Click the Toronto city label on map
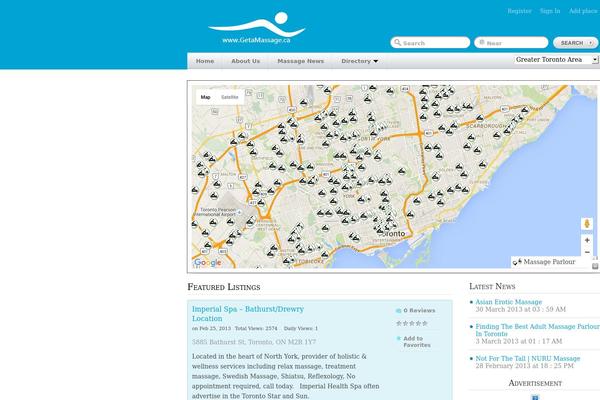Screen dimensions: 600x400 [x=394, y=233]
